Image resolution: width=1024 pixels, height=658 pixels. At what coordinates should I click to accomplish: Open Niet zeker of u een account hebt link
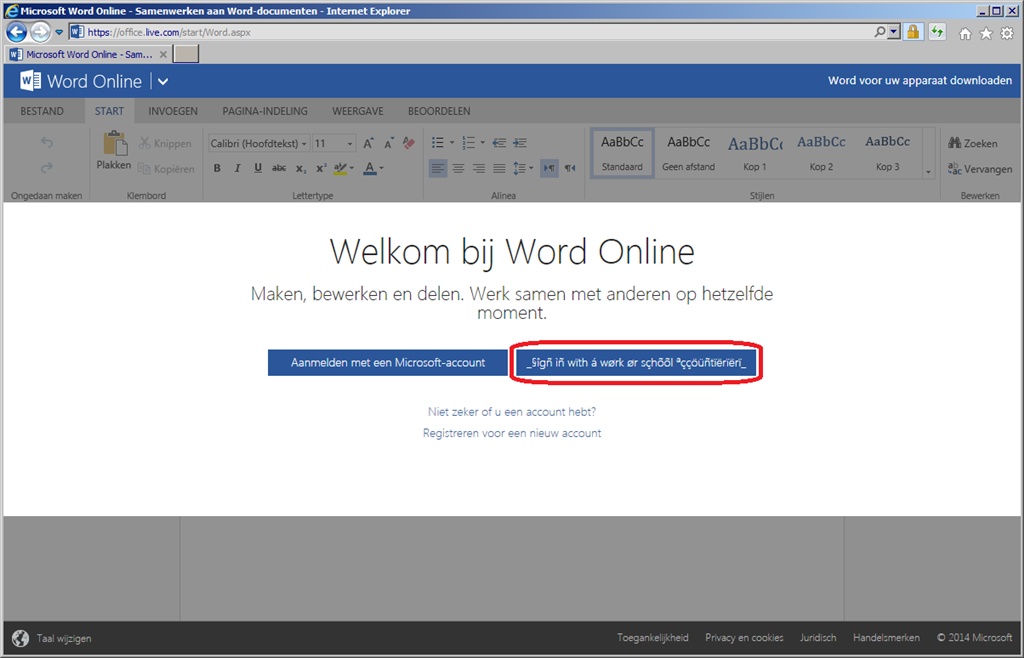512,412
